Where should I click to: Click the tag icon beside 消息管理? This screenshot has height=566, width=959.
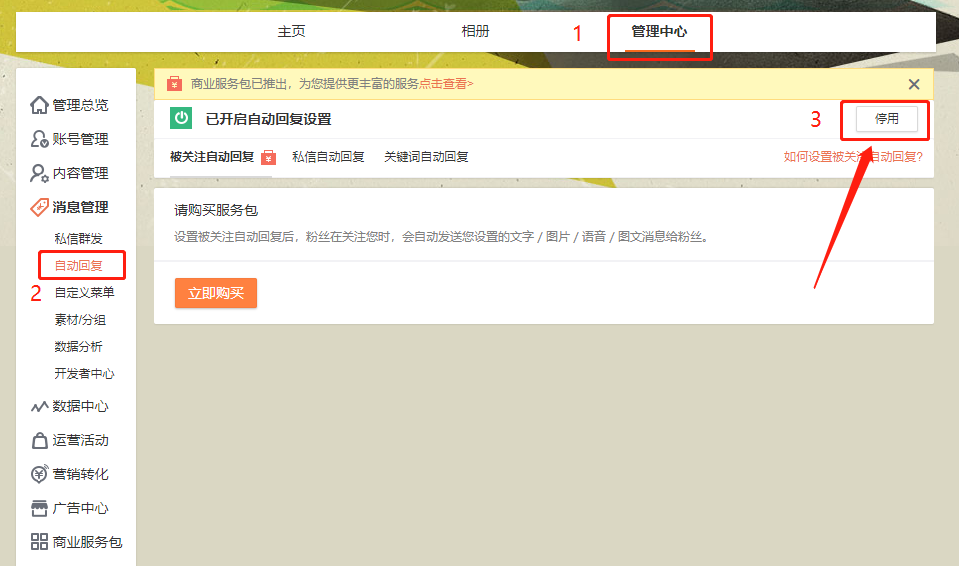tap(39, 207)
